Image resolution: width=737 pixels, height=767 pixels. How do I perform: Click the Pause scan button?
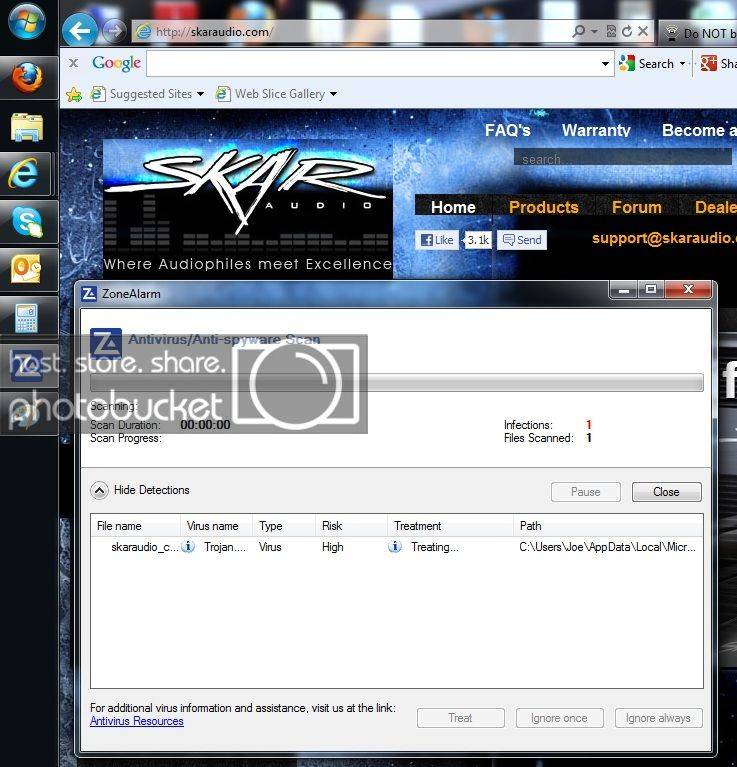click(585, 492)
